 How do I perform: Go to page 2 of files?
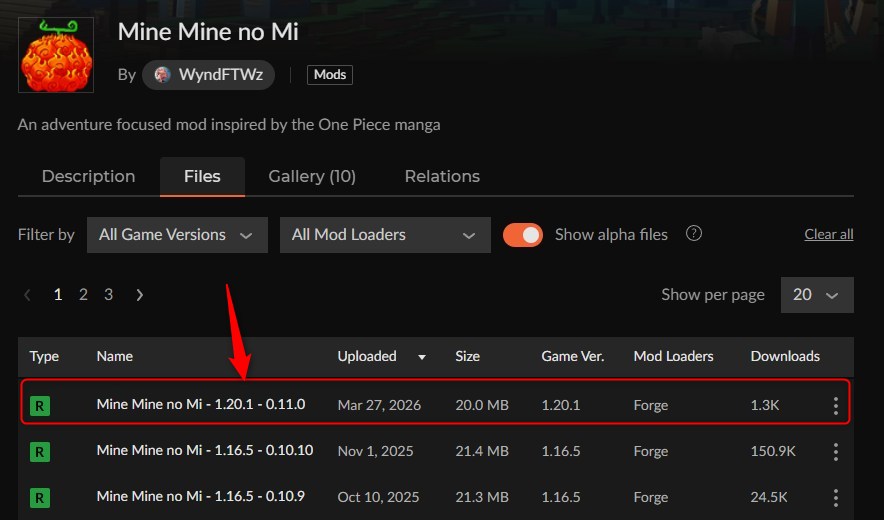tap(83, 294)
